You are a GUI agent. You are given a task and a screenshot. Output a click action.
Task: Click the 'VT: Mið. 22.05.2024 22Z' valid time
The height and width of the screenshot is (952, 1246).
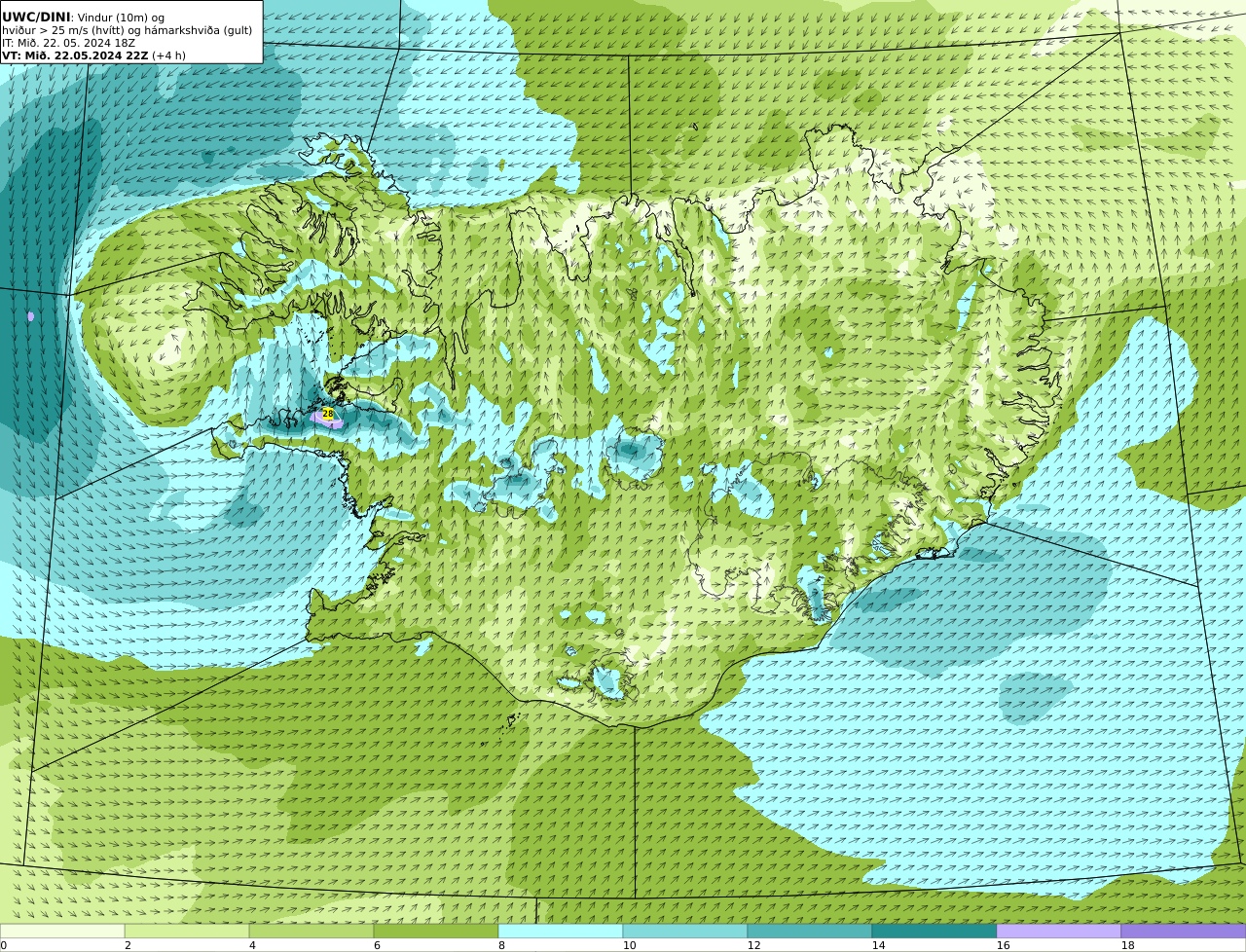pyautogui.click(x=75, y=55)
